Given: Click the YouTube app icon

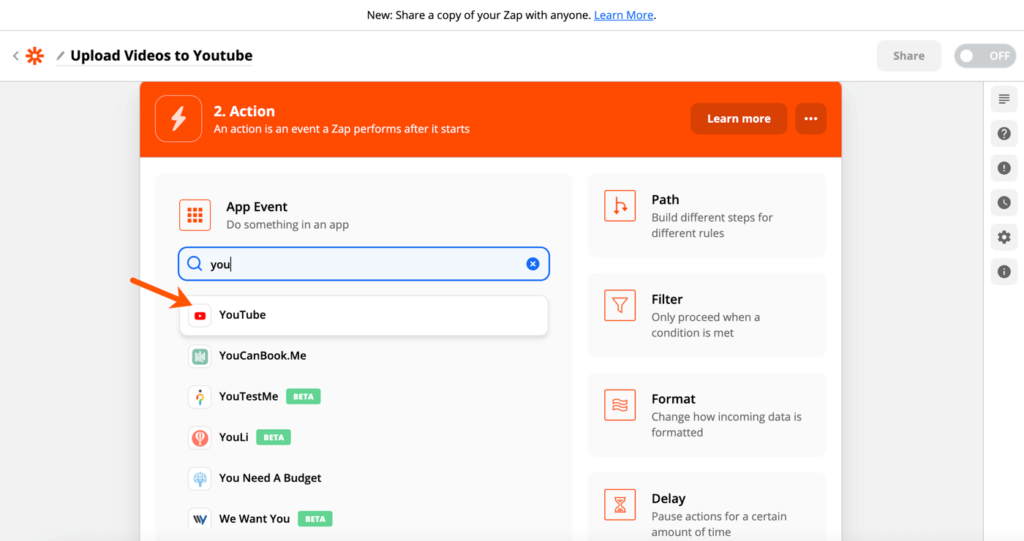Looking at the screenshot, I should click(200, 316).
